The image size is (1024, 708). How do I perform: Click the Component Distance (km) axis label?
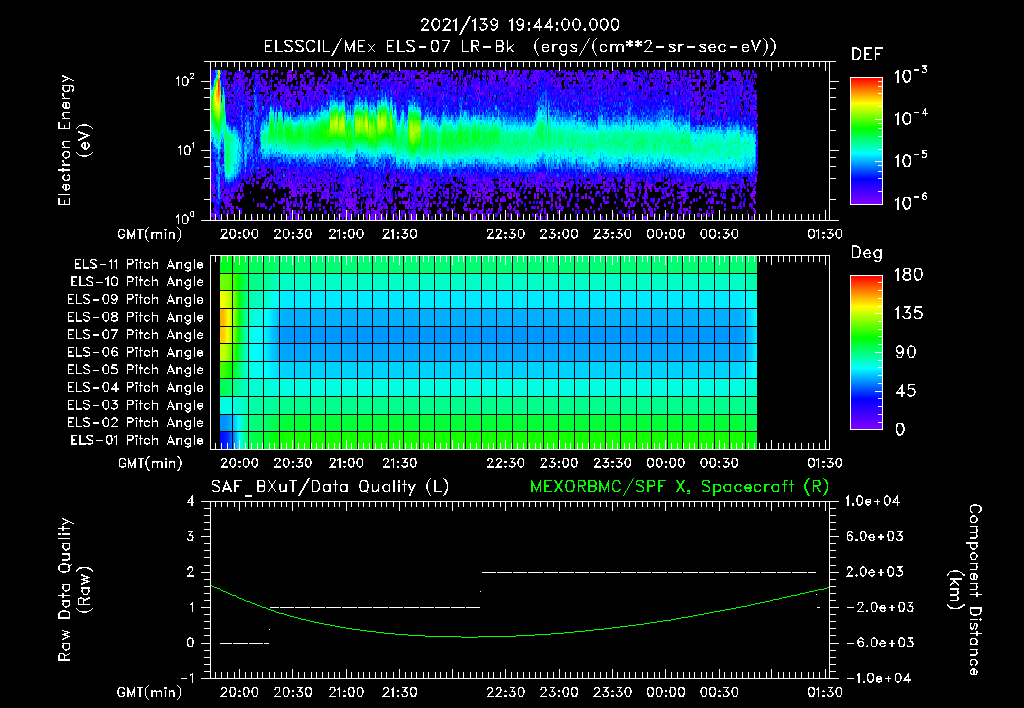click(965, 589)
